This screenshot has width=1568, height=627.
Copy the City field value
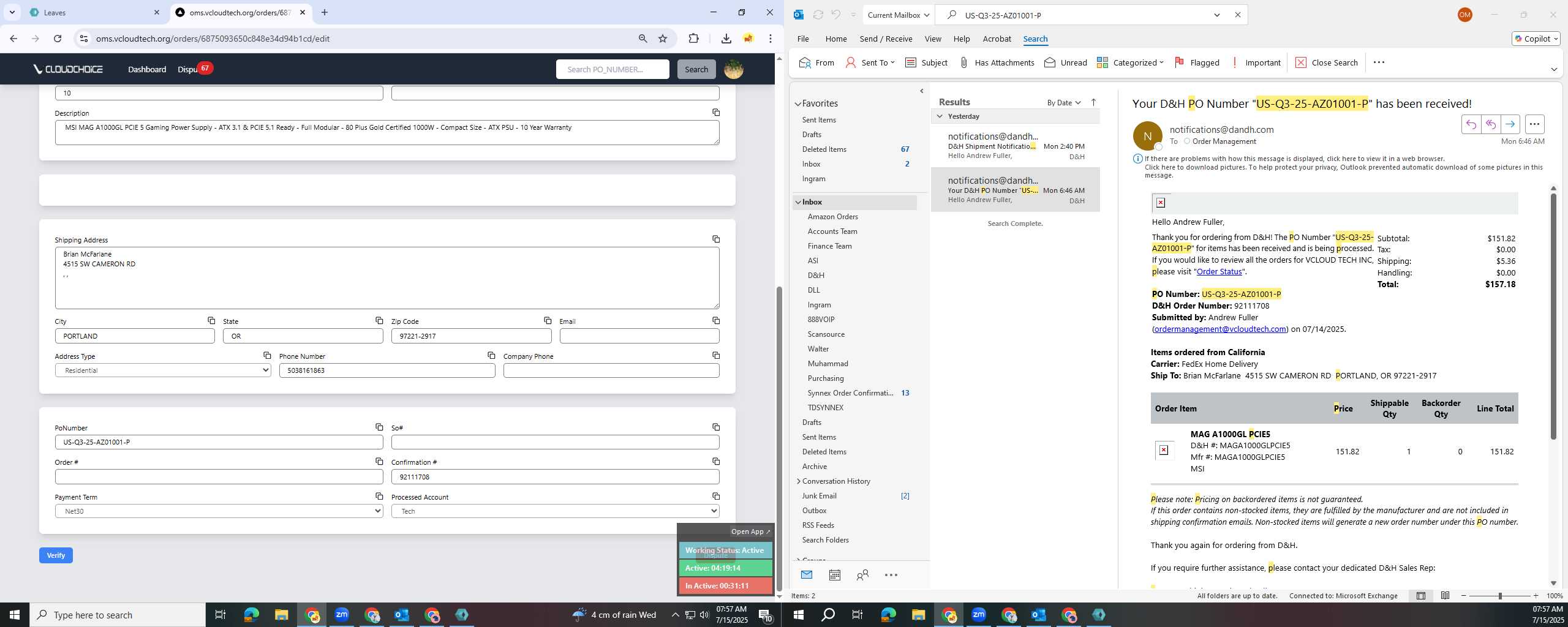[211, 321]
